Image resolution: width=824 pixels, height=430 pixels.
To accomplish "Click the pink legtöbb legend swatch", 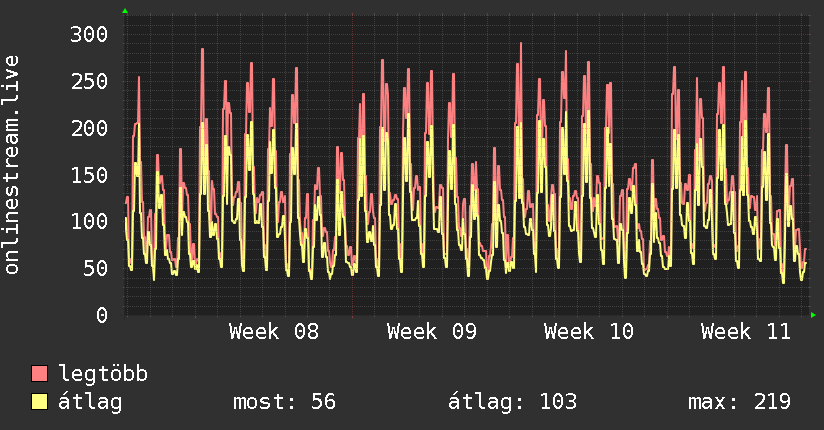I will click(x=39, y=373).
